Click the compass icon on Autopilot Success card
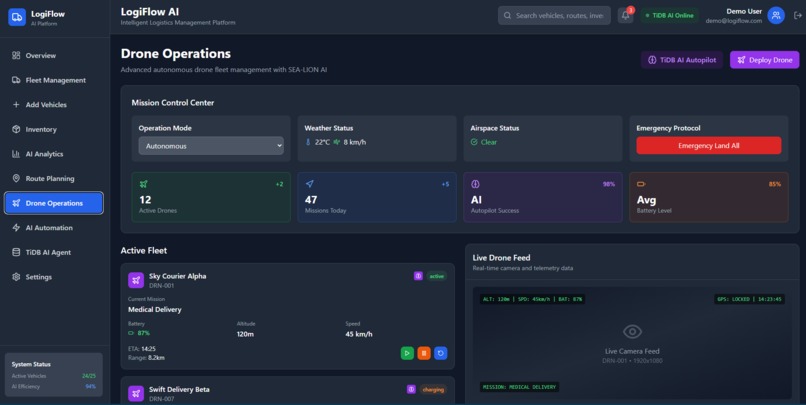Screen dimensions: 806x405 click(475, 184)
